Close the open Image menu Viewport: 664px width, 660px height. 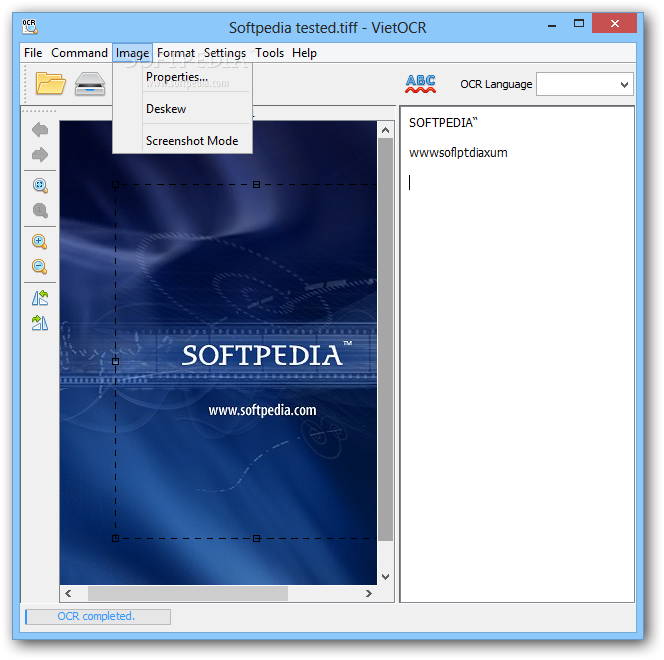(x=132, y=53)
